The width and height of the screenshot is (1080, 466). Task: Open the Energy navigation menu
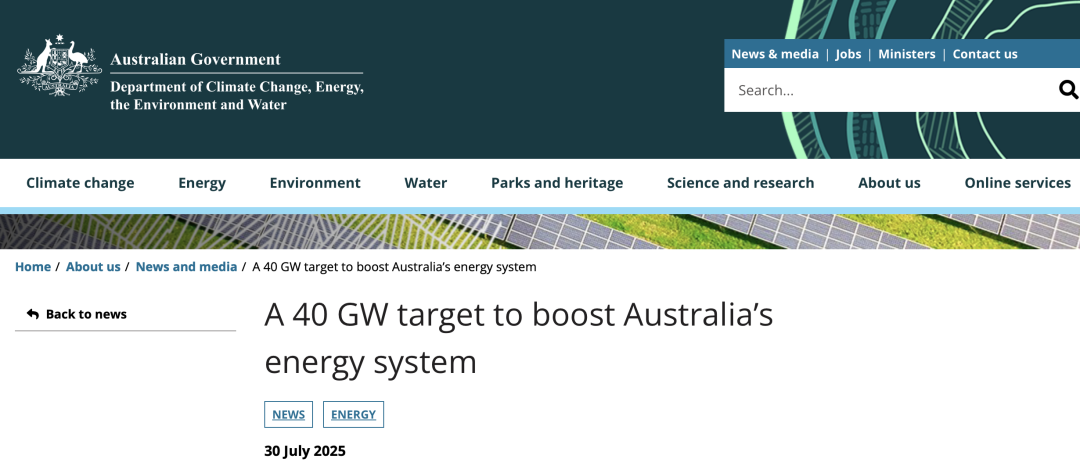tap(202, 183)
